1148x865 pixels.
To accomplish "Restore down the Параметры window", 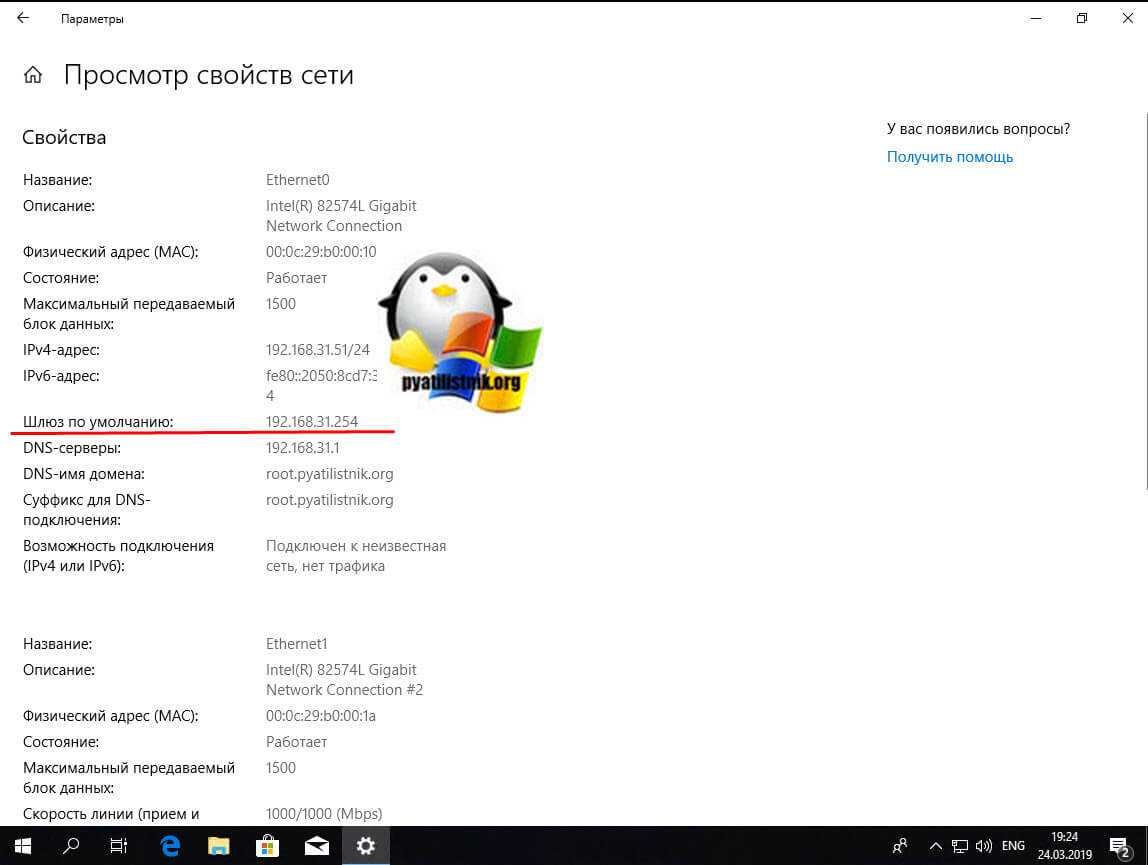I will pyautogui.click(x=1081, y=18).
